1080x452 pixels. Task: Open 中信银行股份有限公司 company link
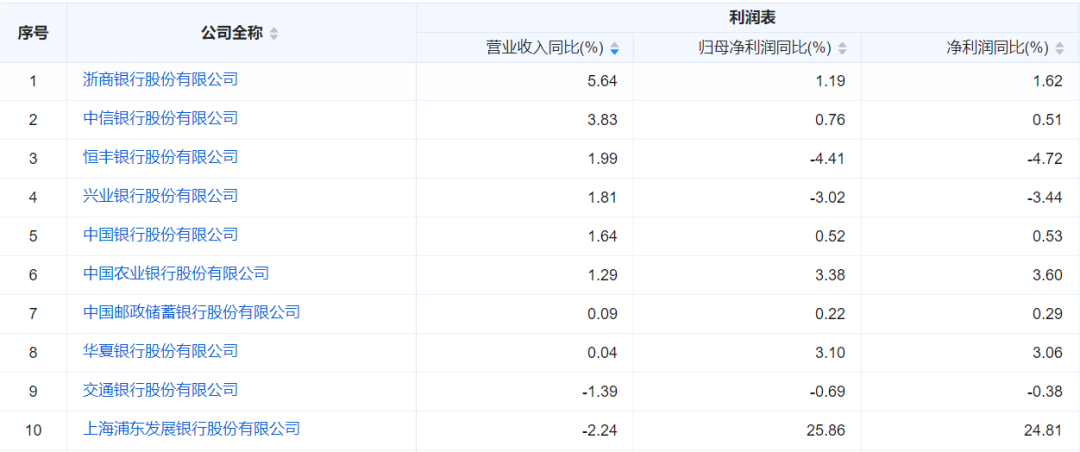(x=160, y=118)
